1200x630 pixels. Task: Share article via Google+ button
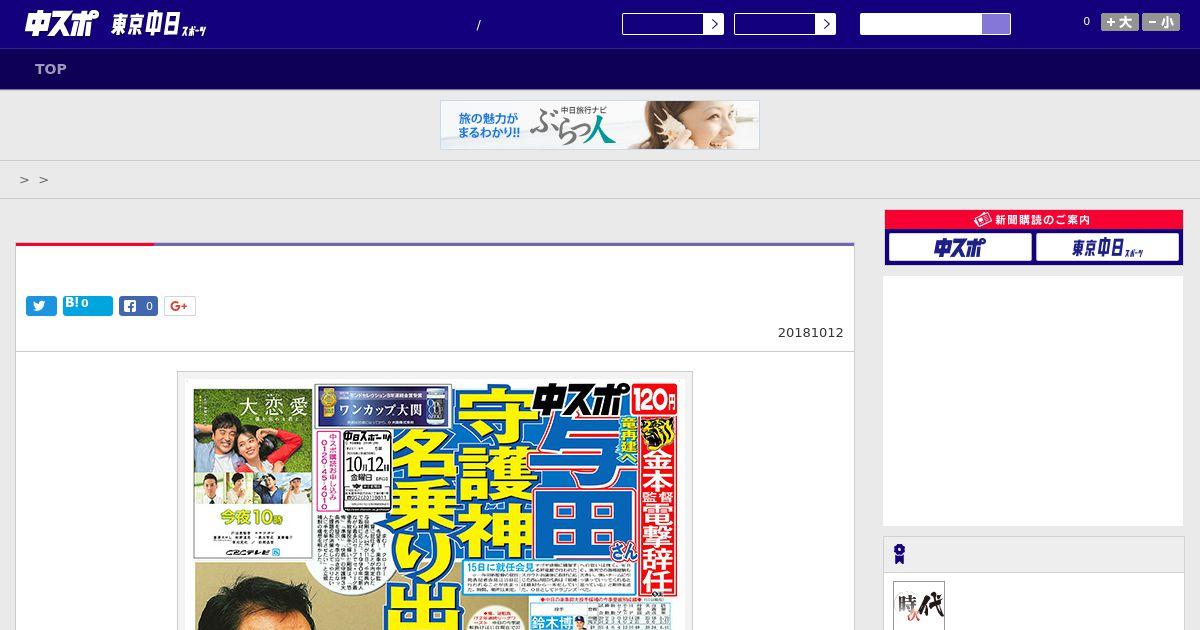[180, 306]
